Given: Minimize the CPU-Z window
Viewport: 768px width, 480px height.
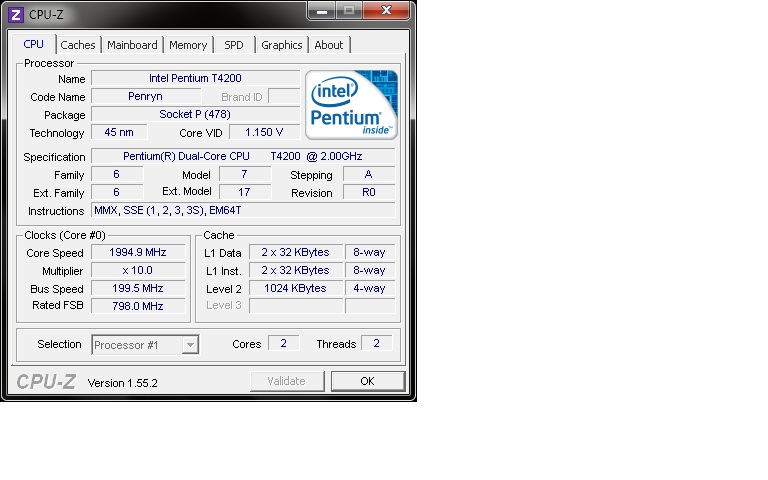Looking at the screenshot, I should [321, 10].
